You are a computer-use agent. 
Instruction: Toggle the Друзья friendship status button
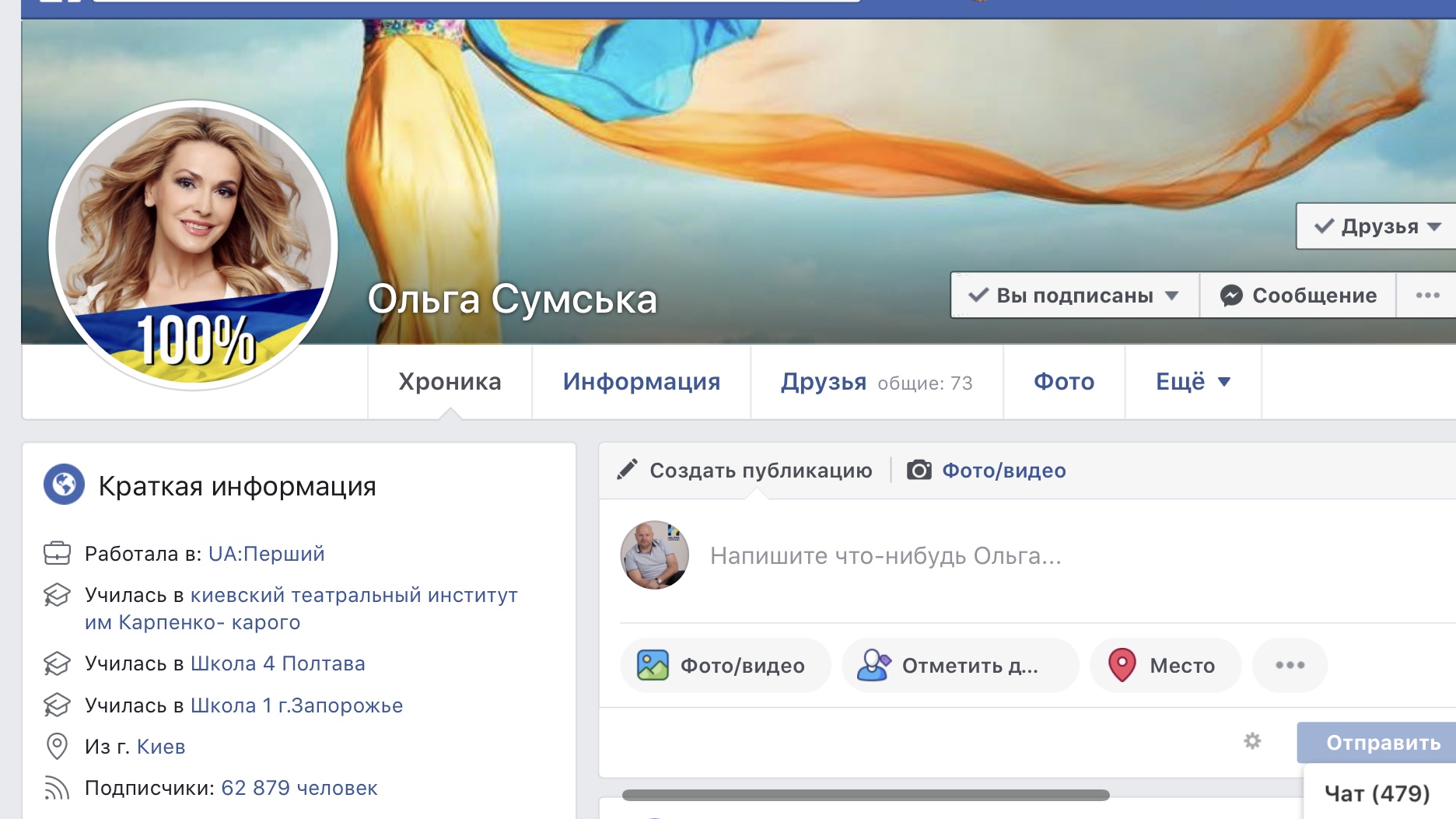1377,226
